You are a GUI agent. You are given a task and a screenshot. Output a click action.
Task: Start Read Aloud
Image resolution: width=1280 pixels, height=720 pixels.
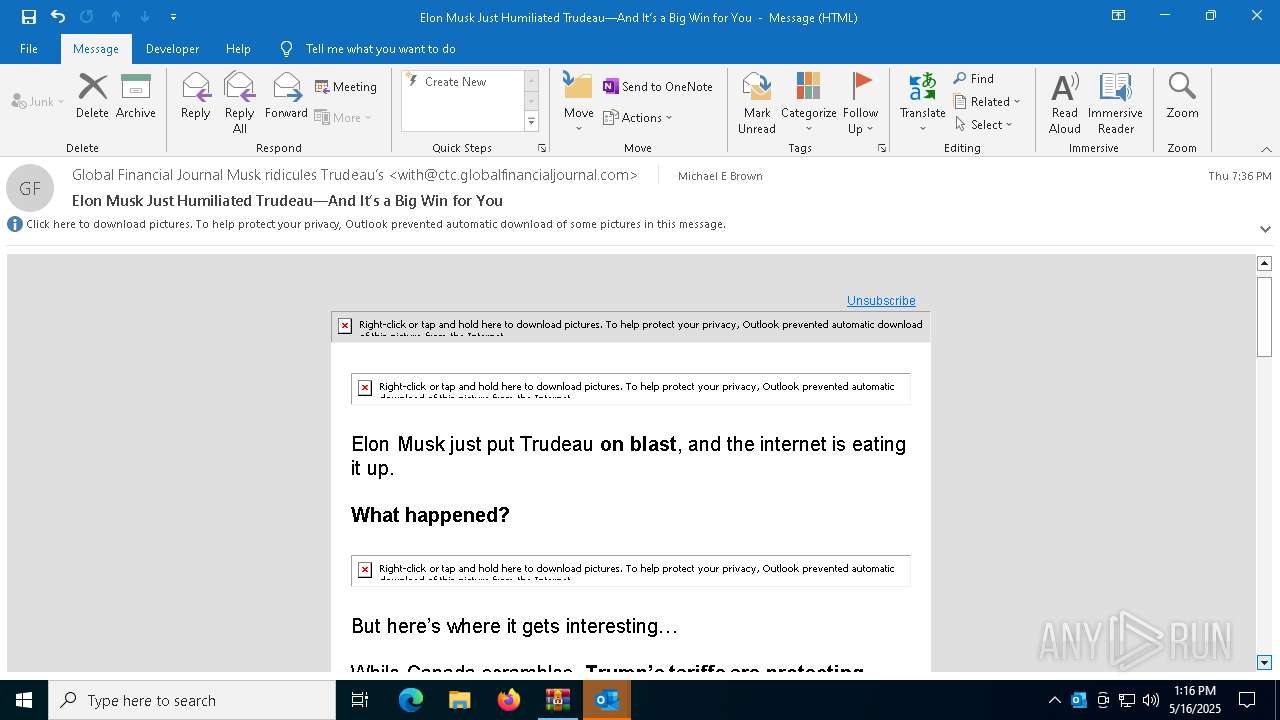[x=1065, y=102]
